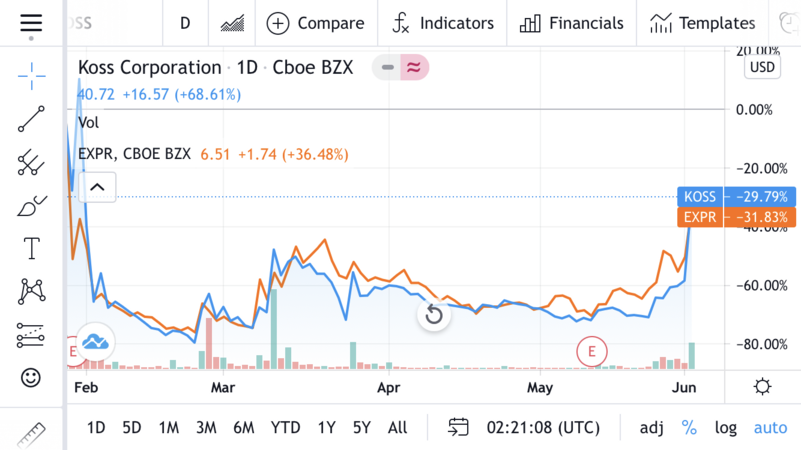Toggle percent scale mode

tap(689, 428)
